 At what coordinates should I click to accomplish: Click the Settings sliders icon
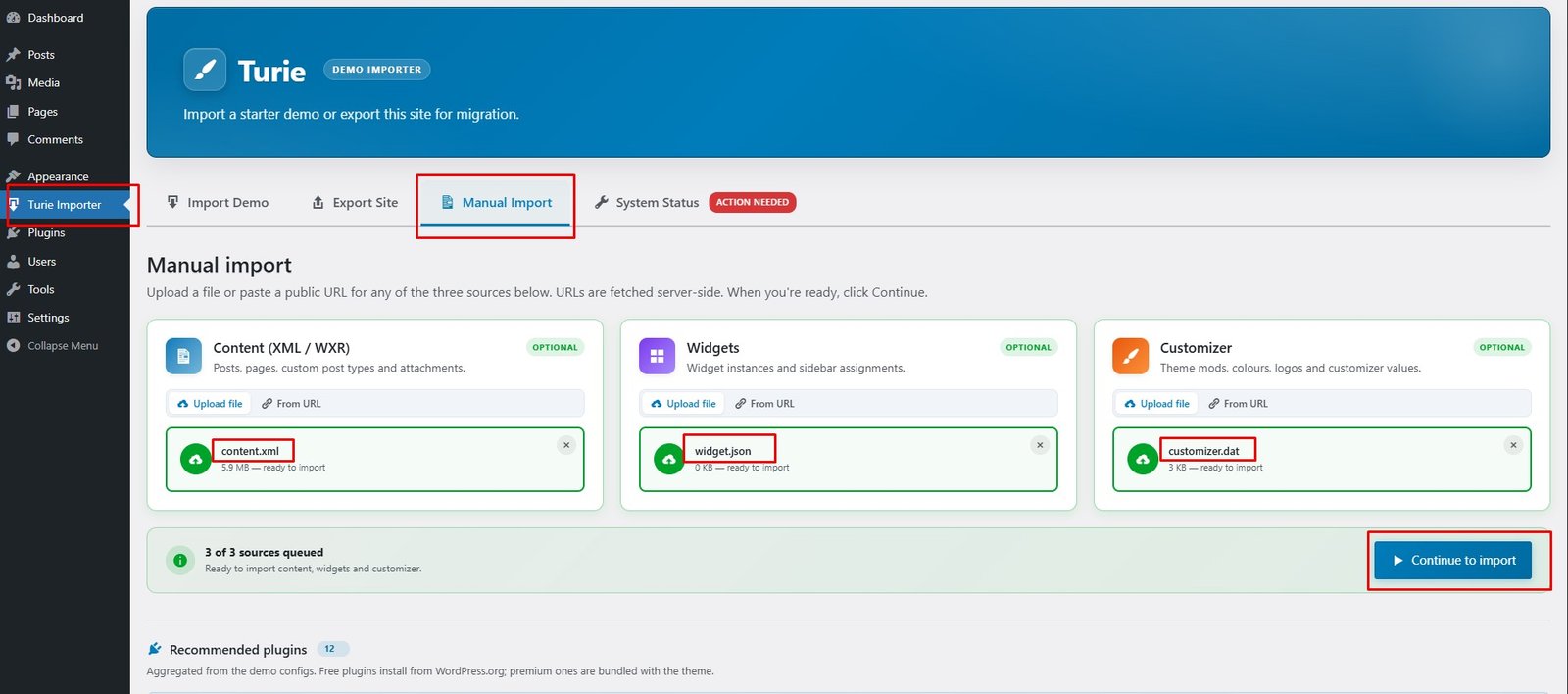coord(13,318)
